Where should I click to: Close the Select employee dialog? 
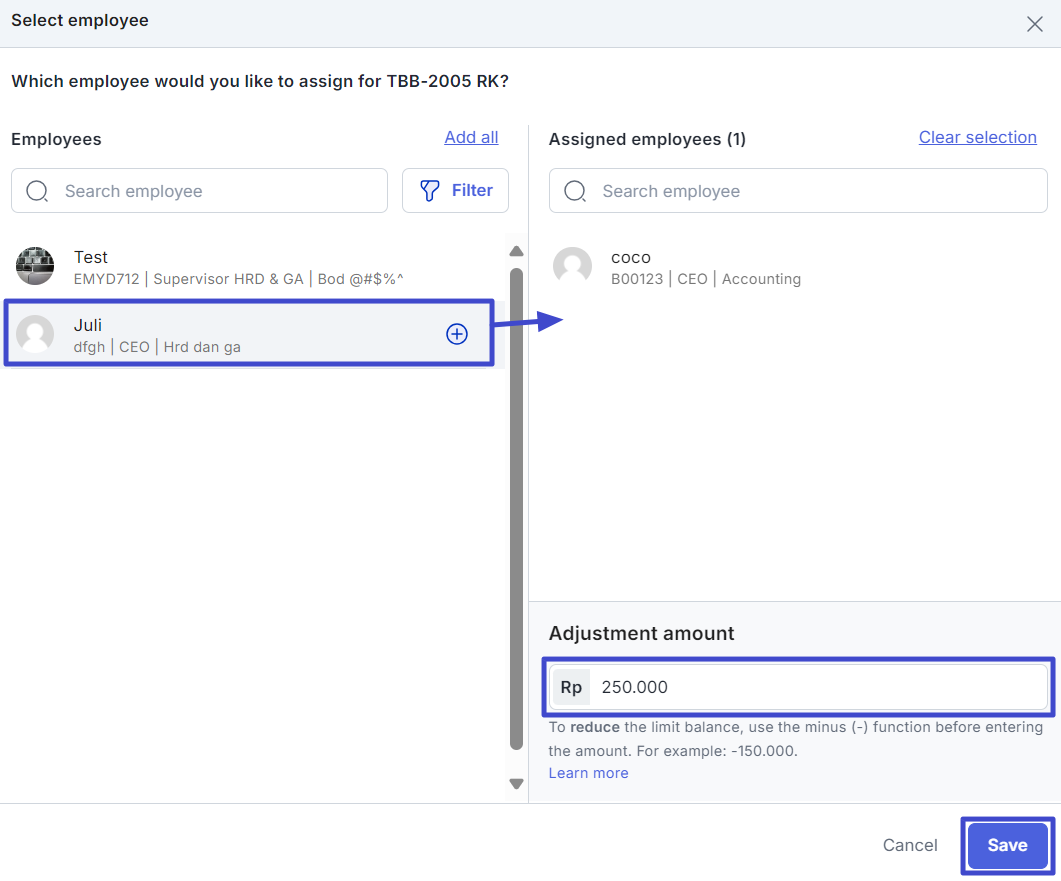[x=1034, y=24]
